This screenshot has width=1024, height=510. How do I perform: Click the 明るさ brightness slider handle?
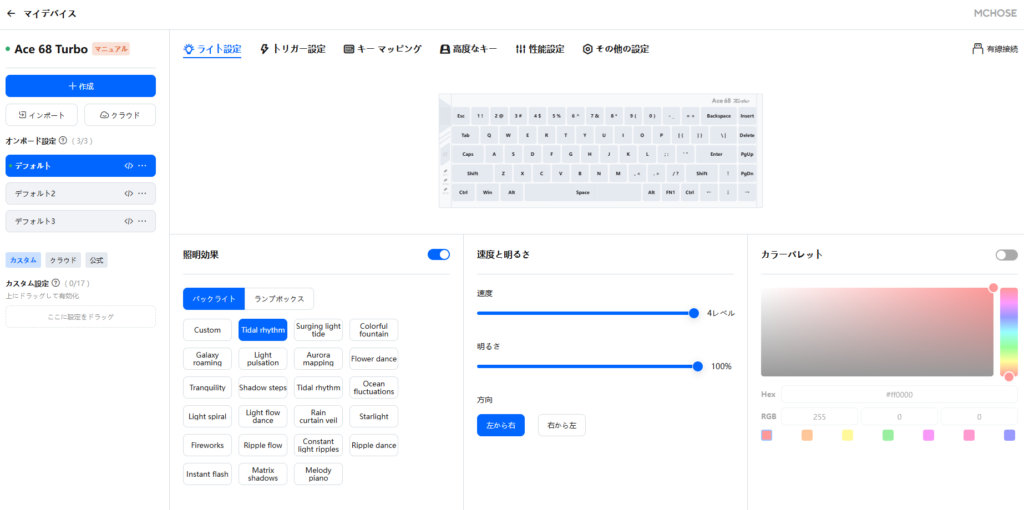(698, 366)
